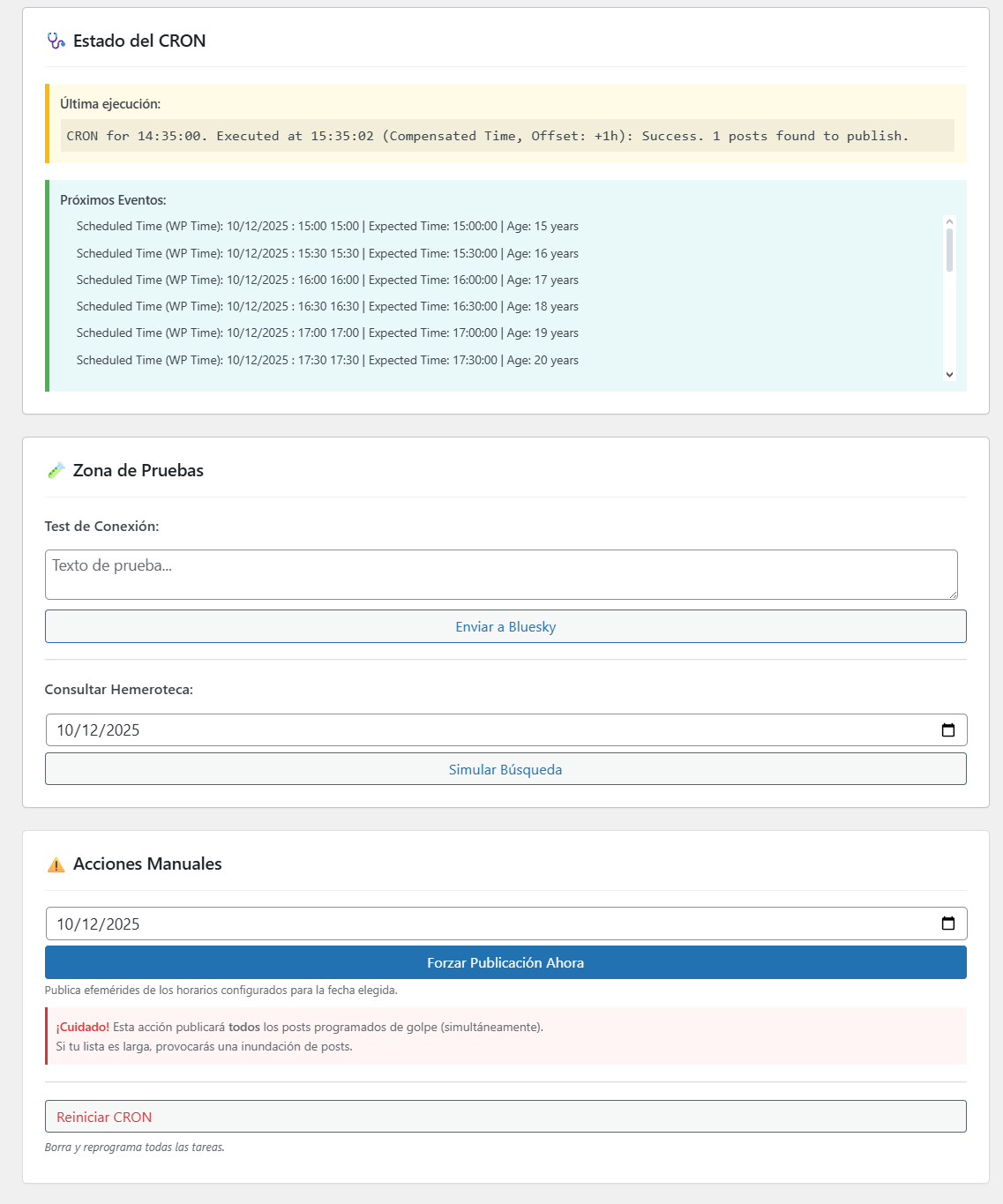
Task: Click the stethoscope icon beside Estado del CRON
Action: (56, 41)
